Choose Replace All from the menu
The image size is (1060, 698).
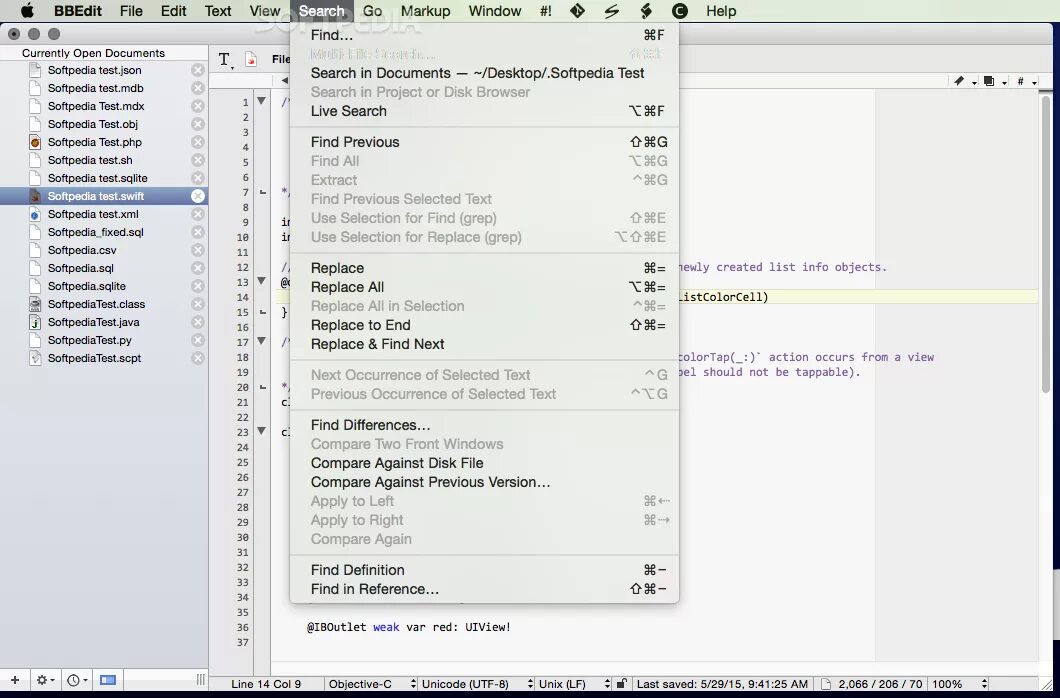[484, 287]
